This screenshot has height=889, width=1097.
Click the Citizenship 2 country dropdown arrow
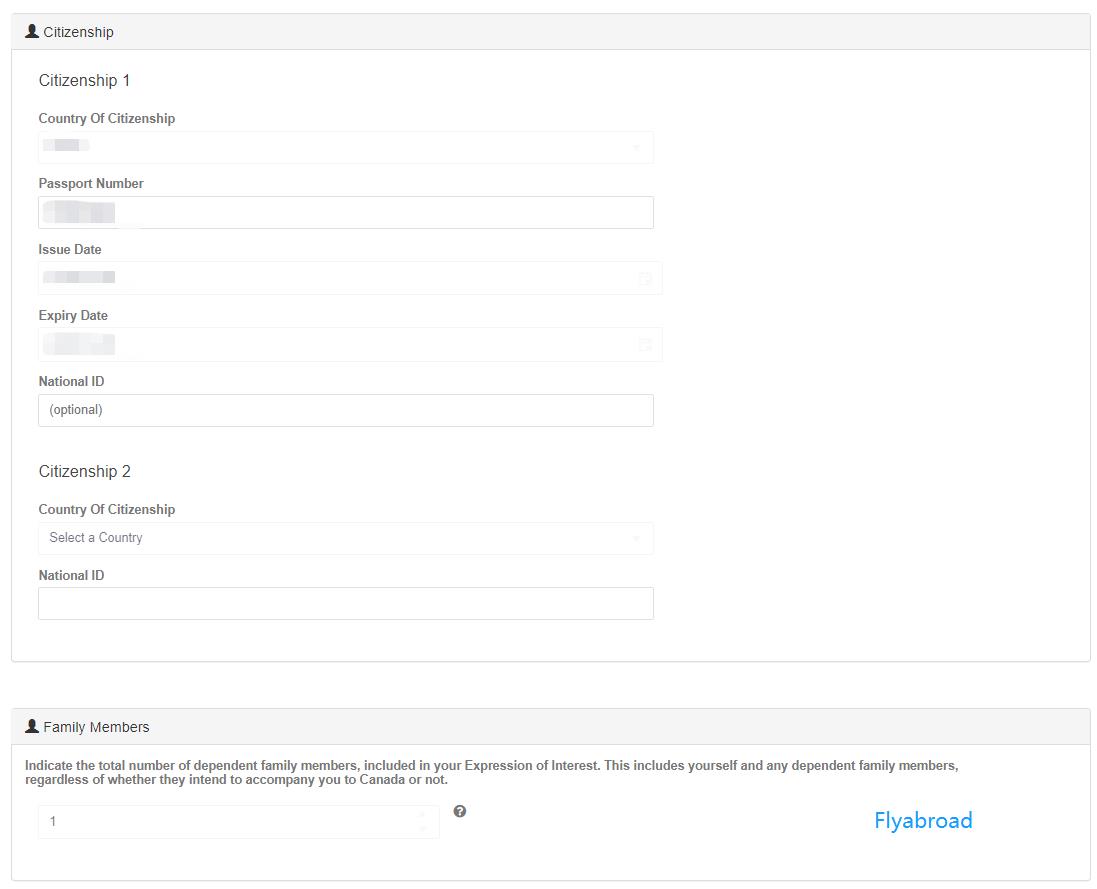coord(636,539)
